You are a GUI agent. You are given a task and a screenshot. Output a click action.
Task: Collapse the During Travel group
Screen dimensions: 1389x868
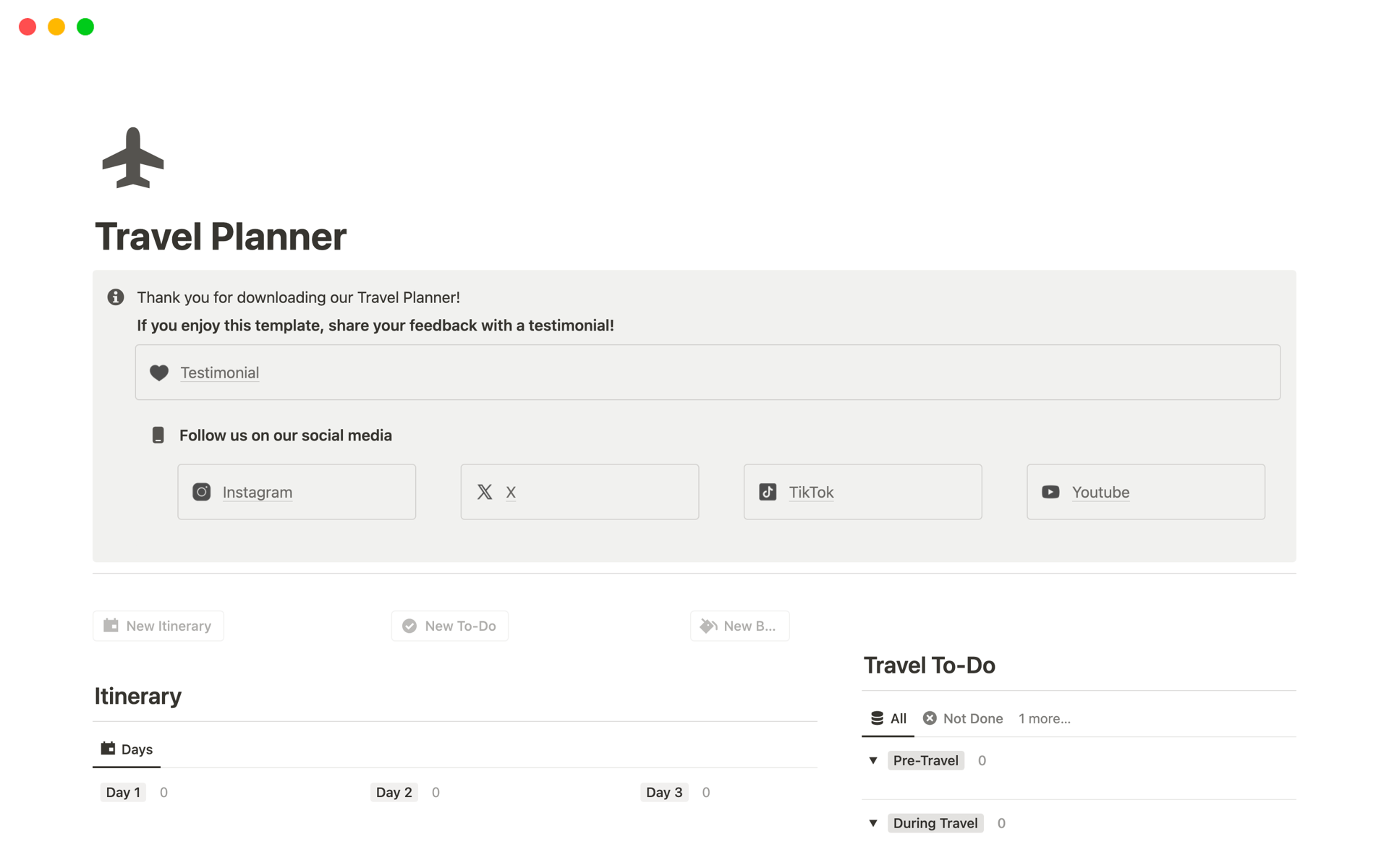(873, 823)
